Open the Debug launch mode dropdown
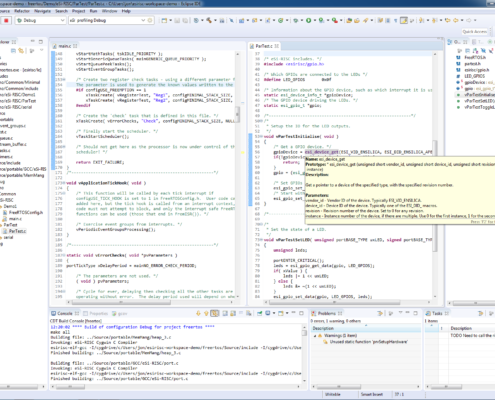495x400 pixels. tap(40, 20)
